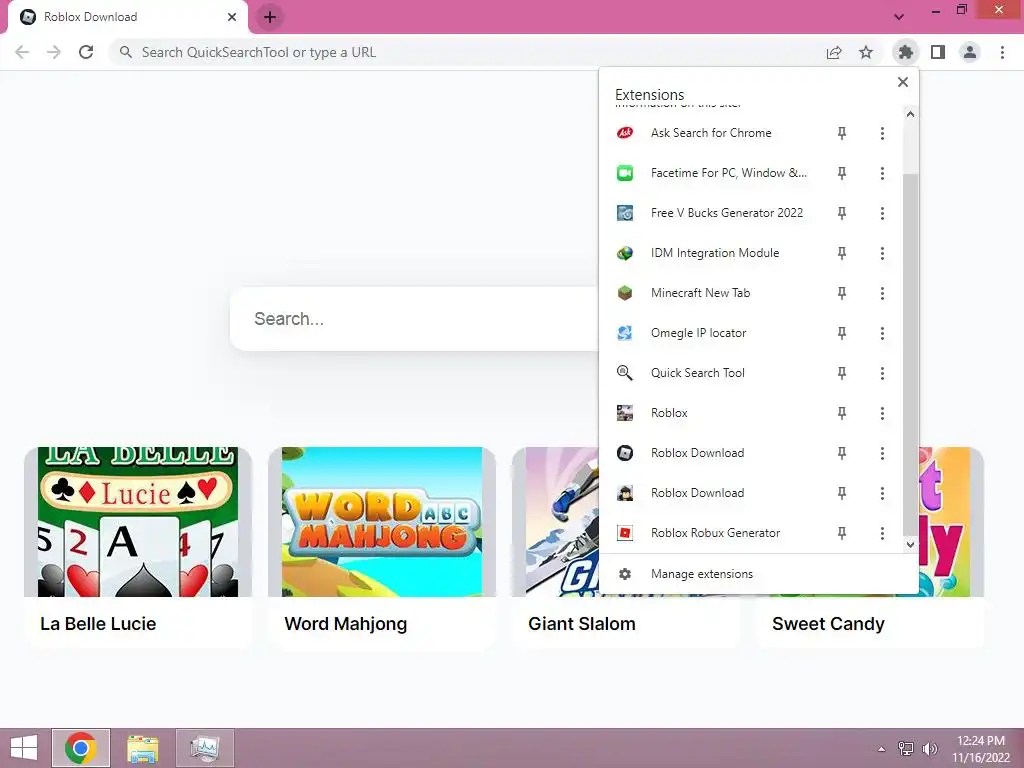The width and height of the screenshot is (1024, 768).
Task: Close the Extensions popup
Action: (x=903, y=82)
